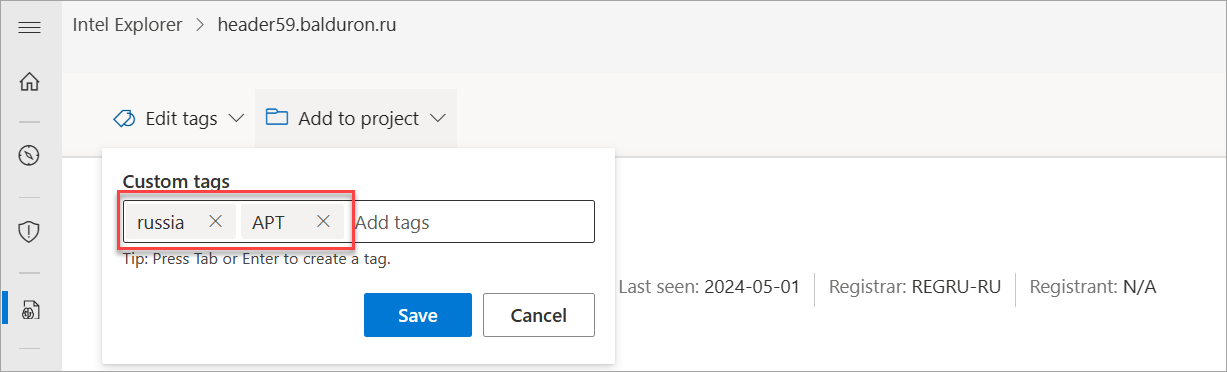The height and width of the screenshot is (372, 1227).
Task: Open the Add to project menu
Action: click(x=356, y=119)
